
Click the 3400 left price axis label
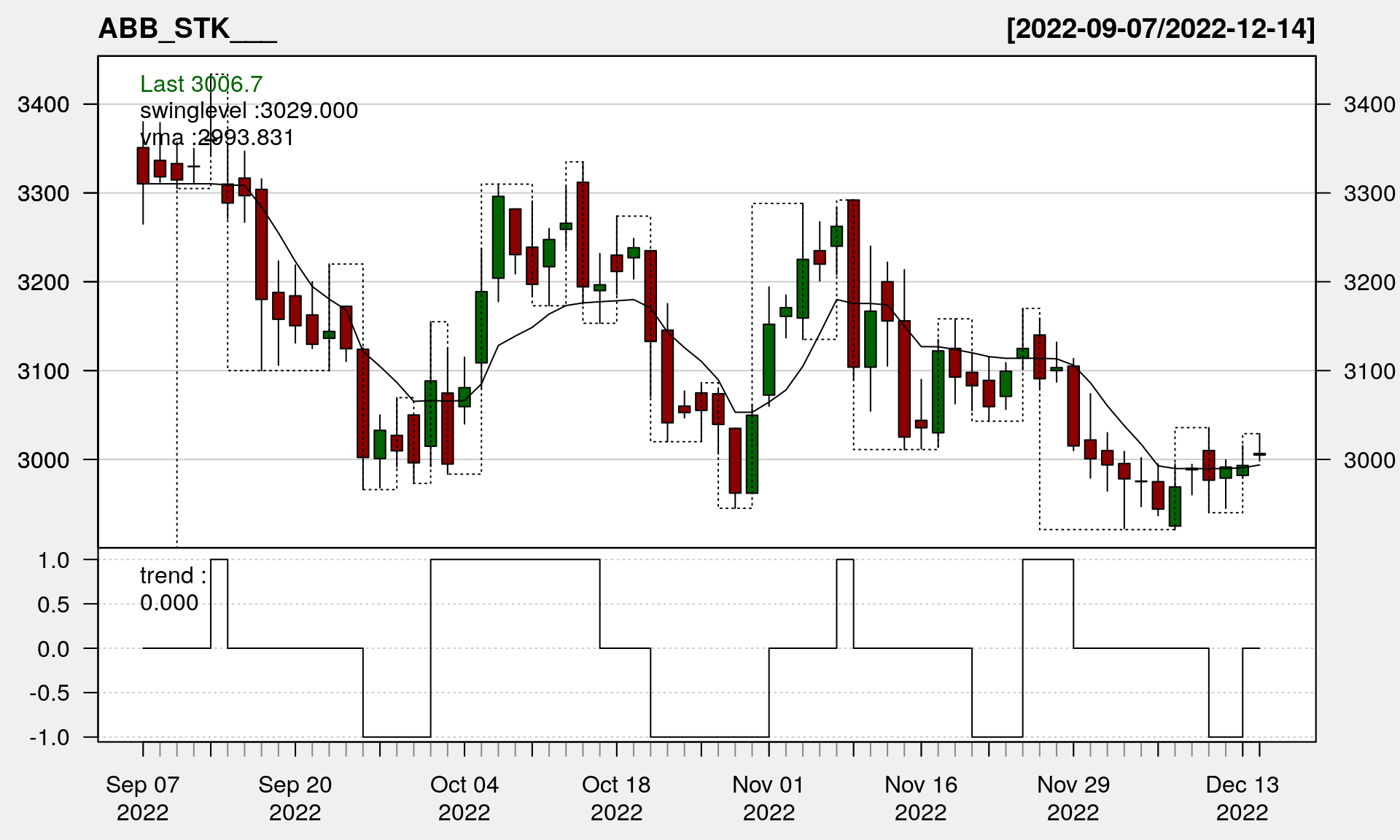[44, 104]
